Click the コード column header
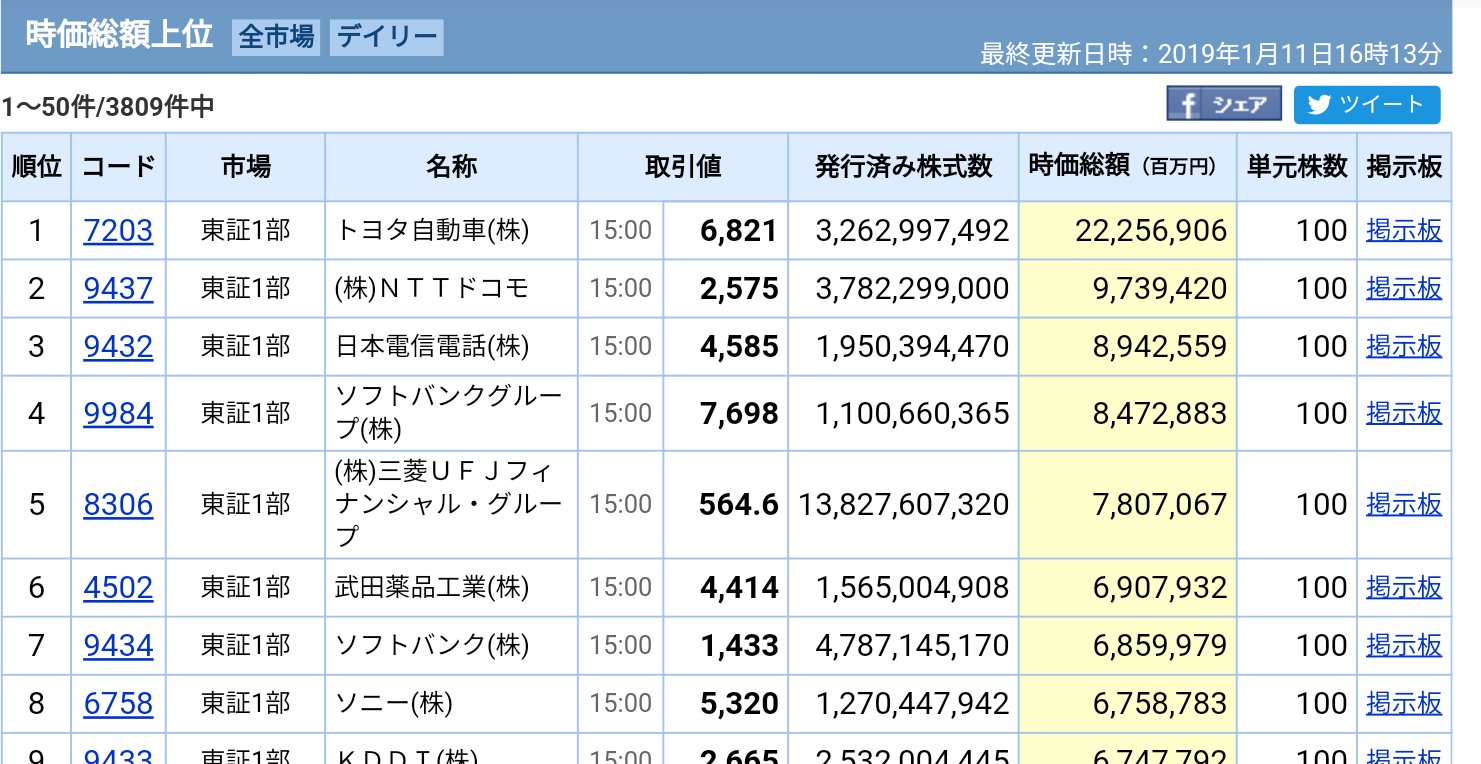The height and width of the screenshot is (764, 1481). click(119, 166)
